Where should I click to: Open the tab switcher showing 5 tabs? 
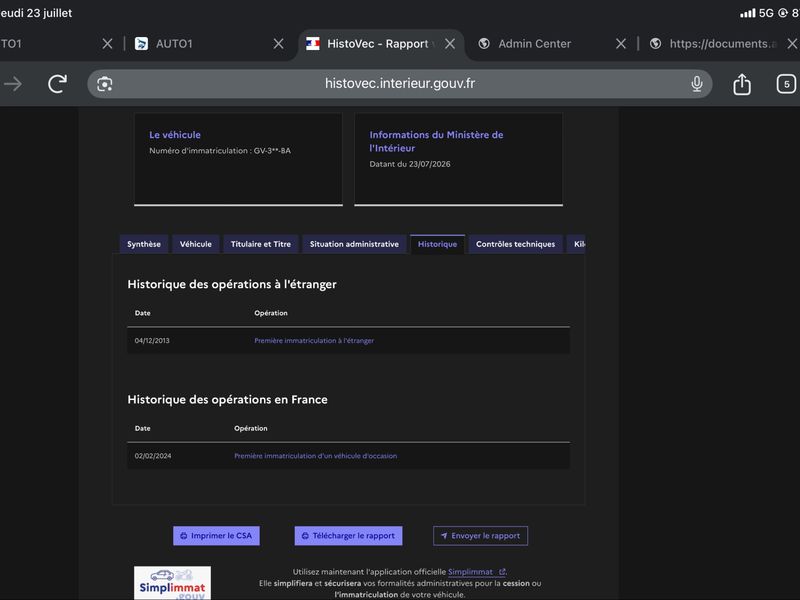click(786, 84)
